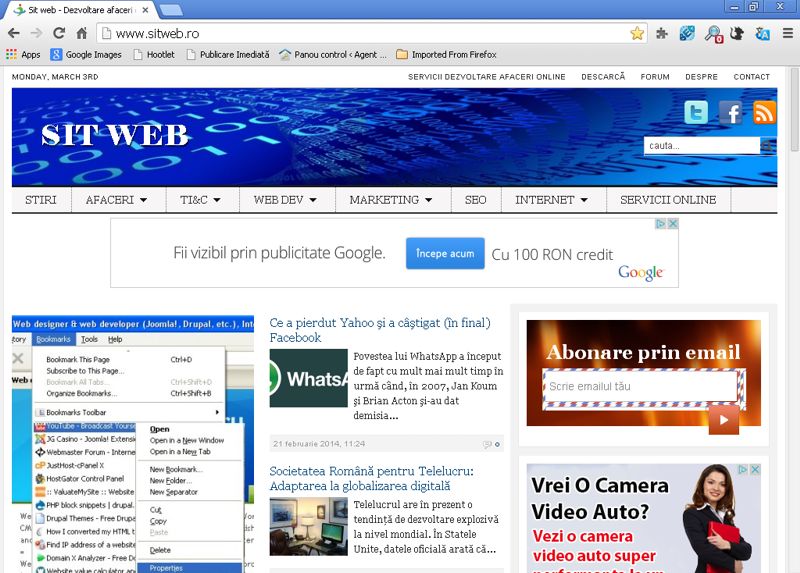Click the translate extension icon
The width and height of the screenshot is (800, 573).
pyautogui.click(x=762, y=34)
